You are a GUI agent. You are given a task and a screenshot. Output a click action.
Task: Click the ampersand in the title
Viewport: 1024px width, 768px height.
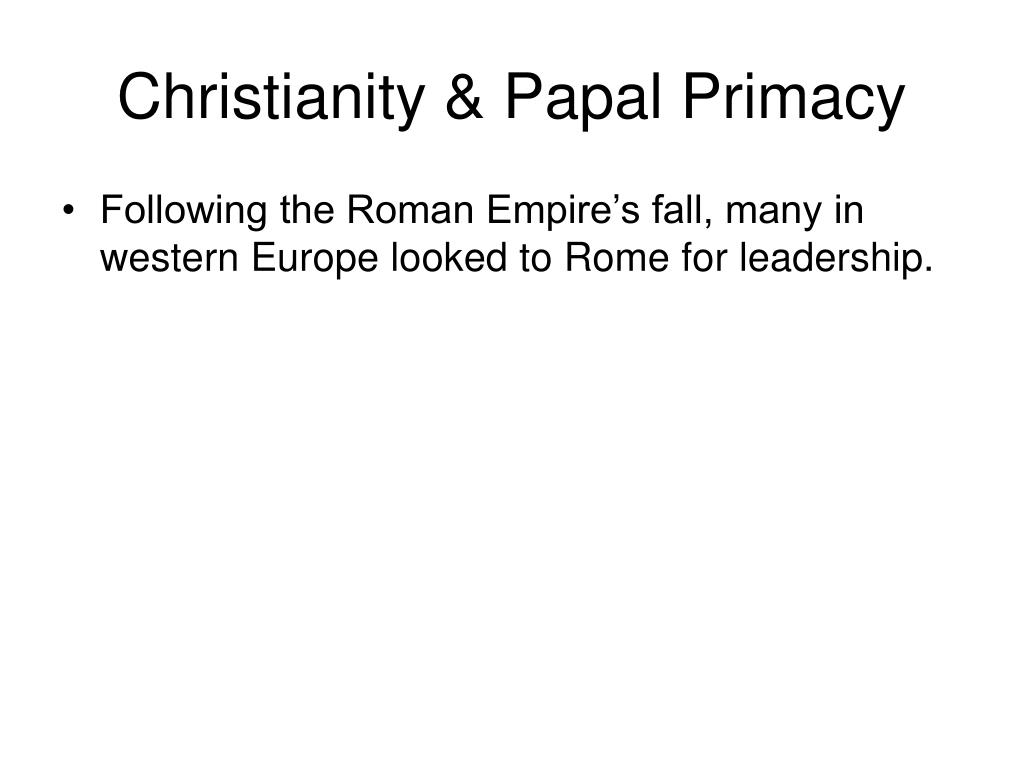tap(464, 98)
